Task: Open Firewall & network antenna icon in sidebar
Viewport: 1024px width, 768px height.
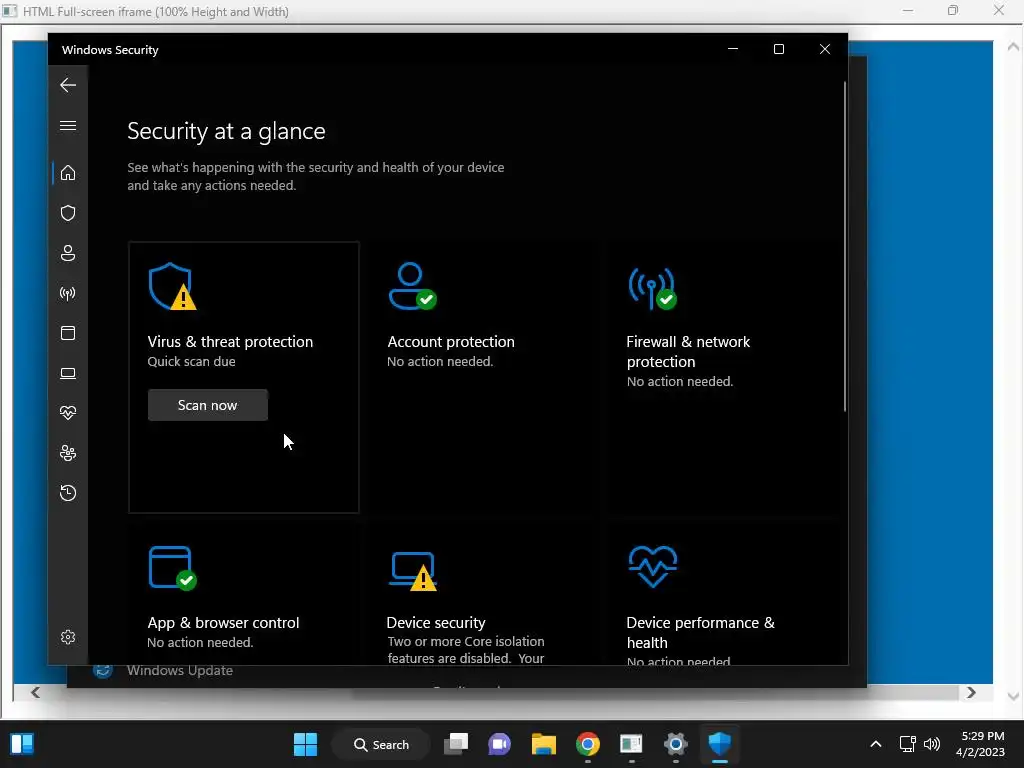Action: coord(68,293)
